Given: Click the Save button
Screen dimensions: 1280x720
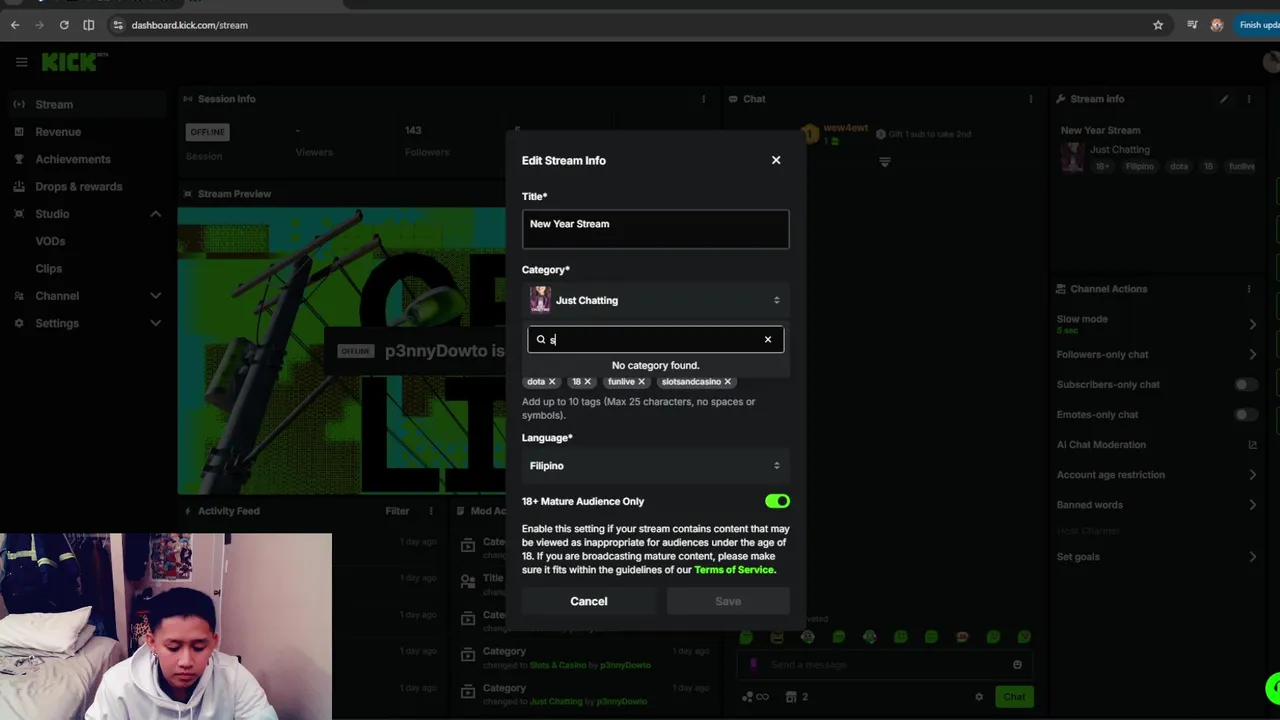Looking at the screenshot, I should [x=728, y=601].
